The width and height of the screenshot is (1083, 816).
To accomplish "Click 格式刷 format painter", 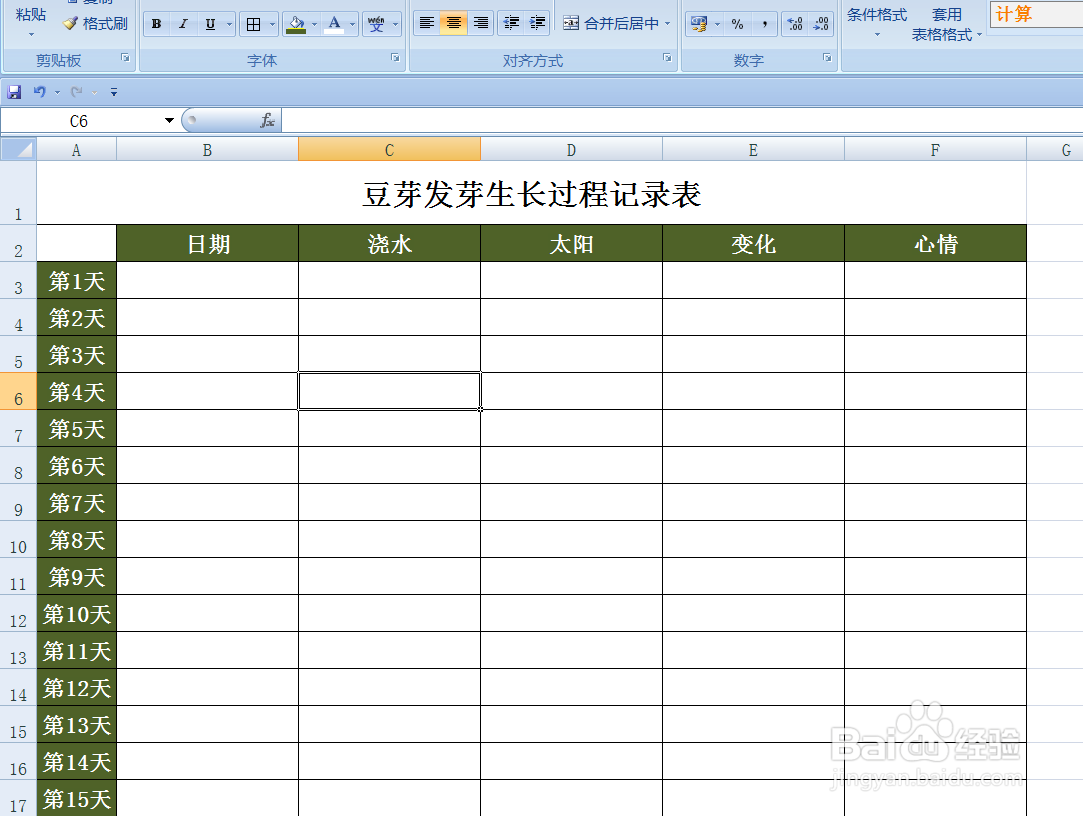I will tap(95, 23).
